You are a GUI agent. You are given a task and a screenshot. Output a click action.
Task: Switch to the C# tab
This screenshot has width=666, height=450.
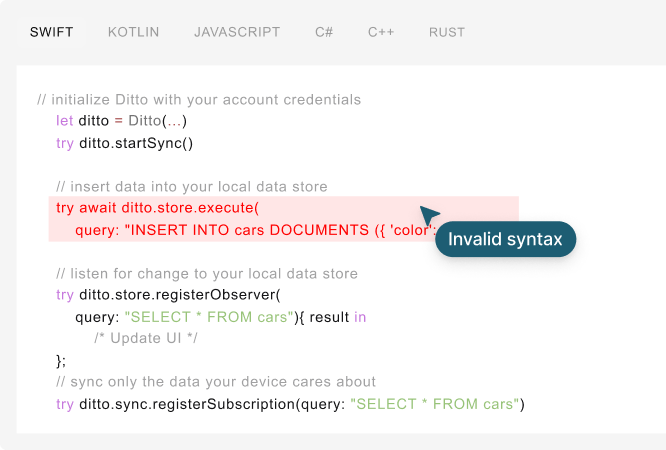(324, 32)
